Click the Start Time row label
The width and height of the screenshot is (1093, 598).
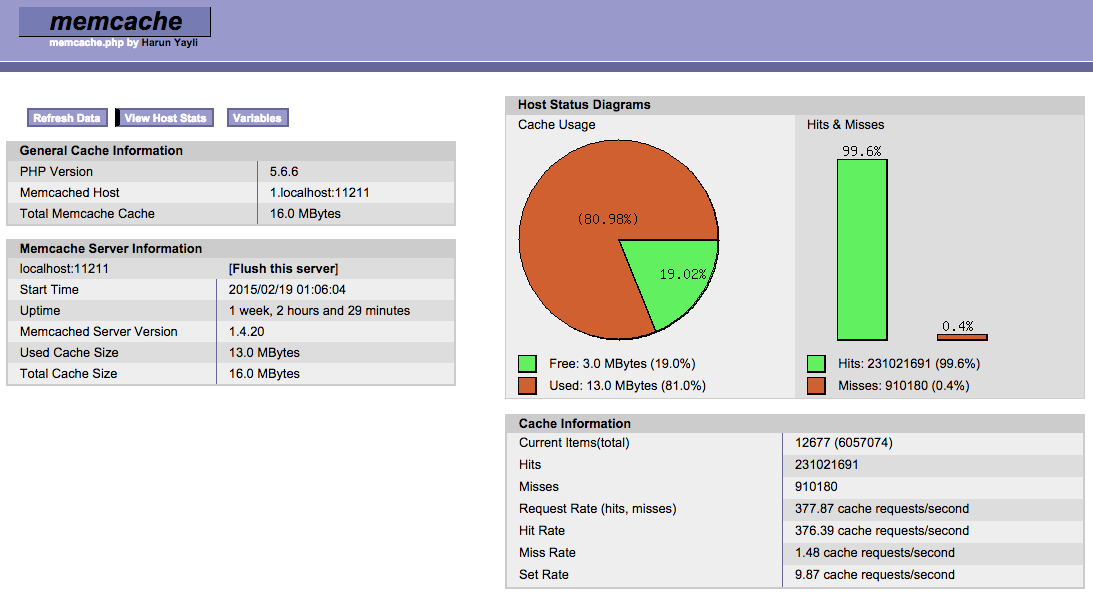49,290
